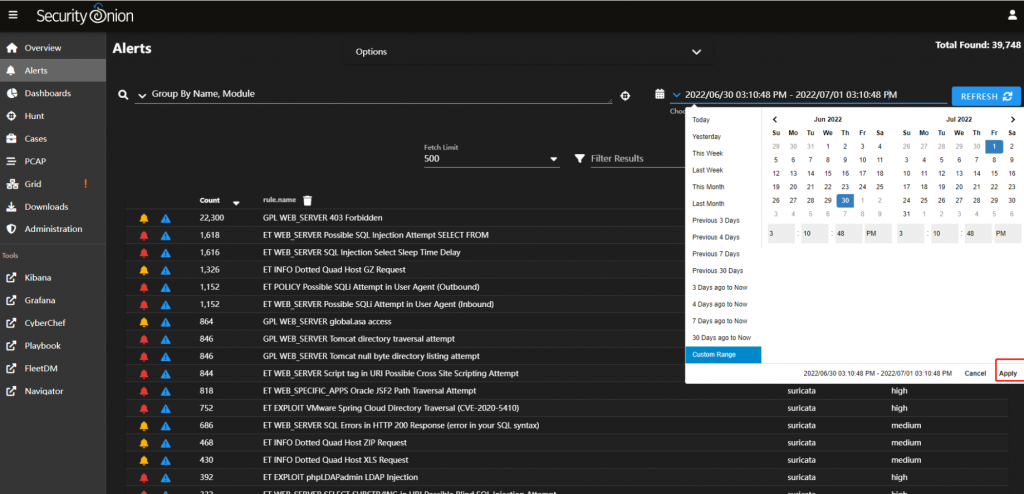The image size is (1024, 494).
Task: Click the crosshair target icon beside query
Action: pyautogui.click(x=625, y=95)
